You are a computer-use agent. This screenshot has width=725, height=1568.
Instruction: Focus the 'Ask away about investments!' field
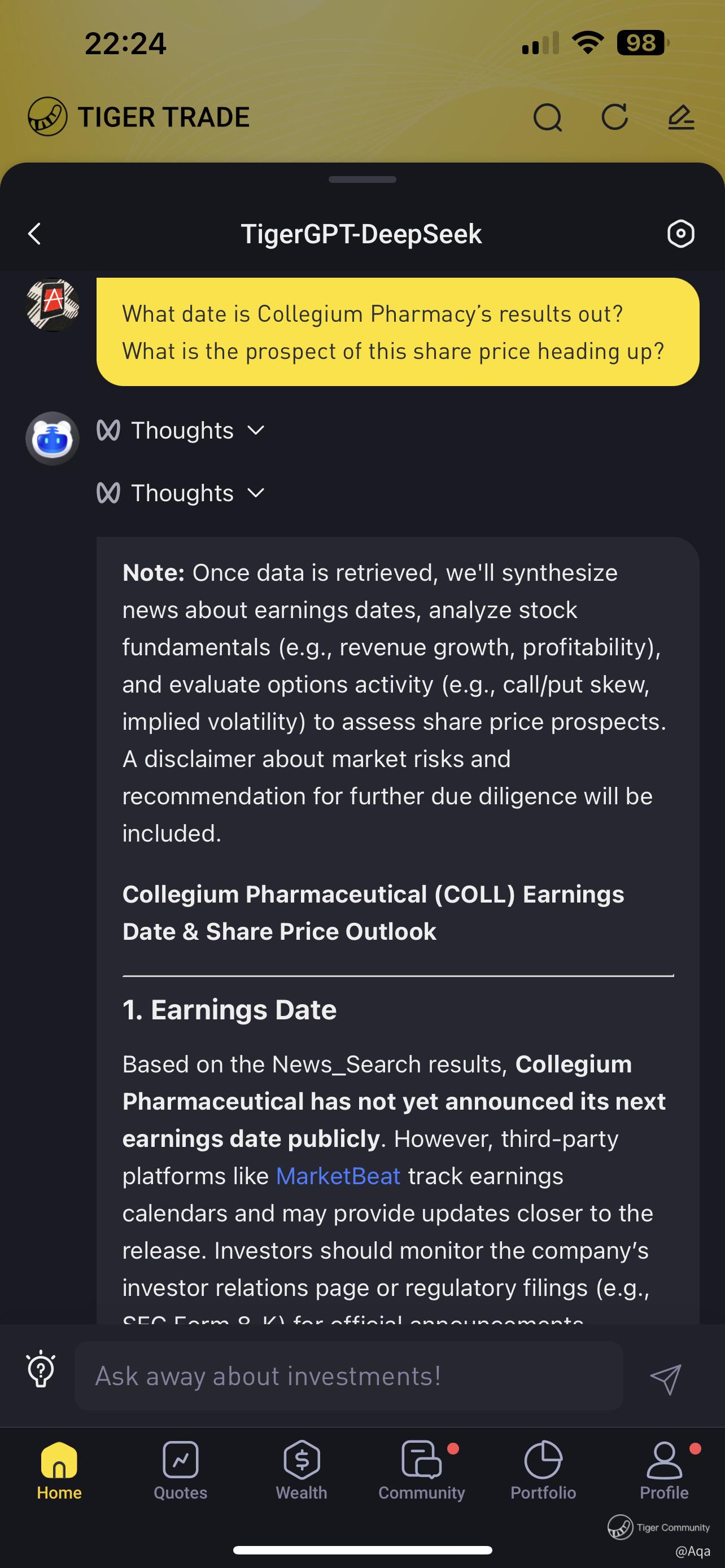point(348,1376)
